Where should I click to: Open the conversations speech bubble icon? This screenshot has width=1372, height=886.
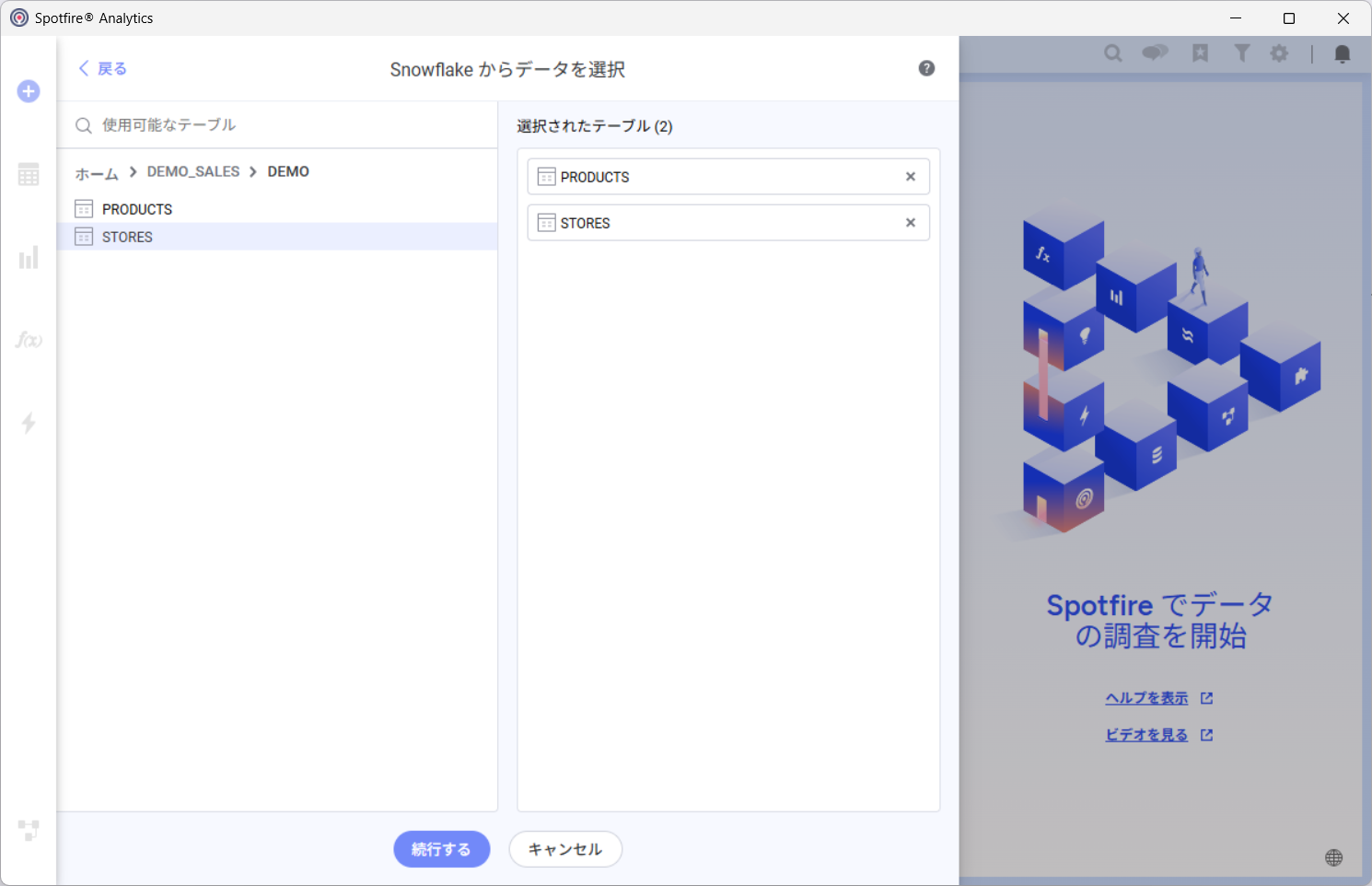tap(1155, 52)
